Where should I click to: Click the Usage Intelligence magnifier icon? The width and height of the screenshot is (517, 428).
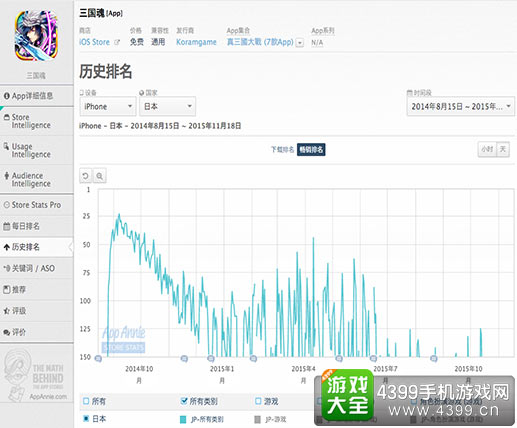coord(6,146)
